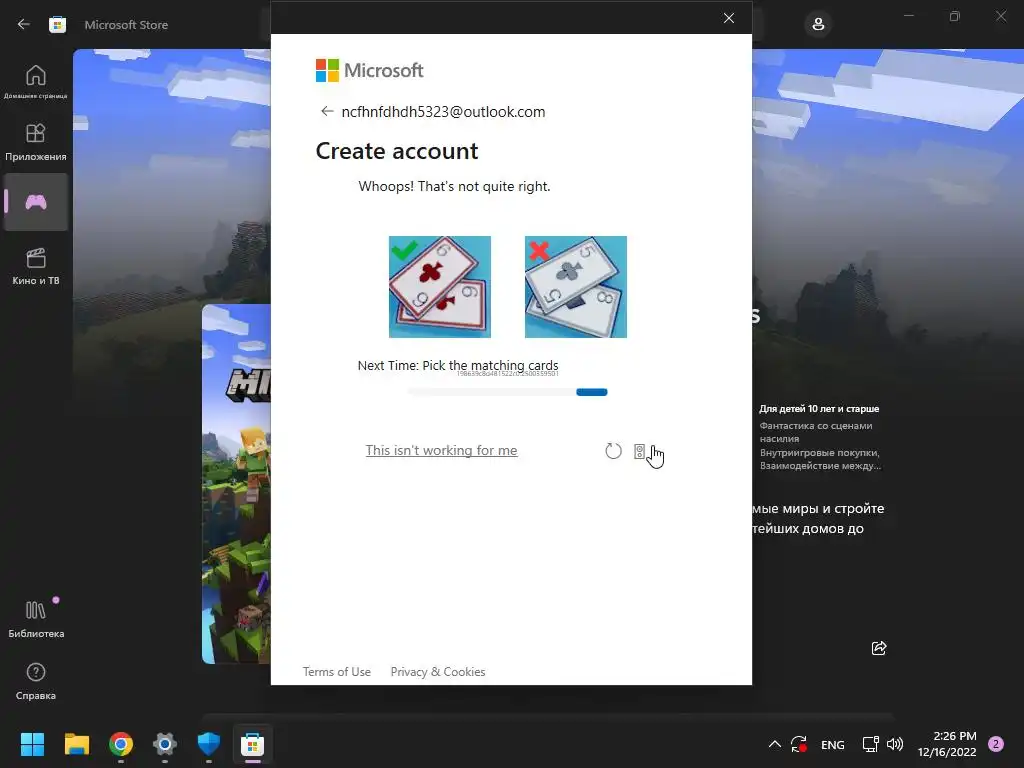The height and width of the screenshot is (768, 1024).
Task: Click 'Для детей 10 лет и старше' rating text
Action: (x=819, y=409)
